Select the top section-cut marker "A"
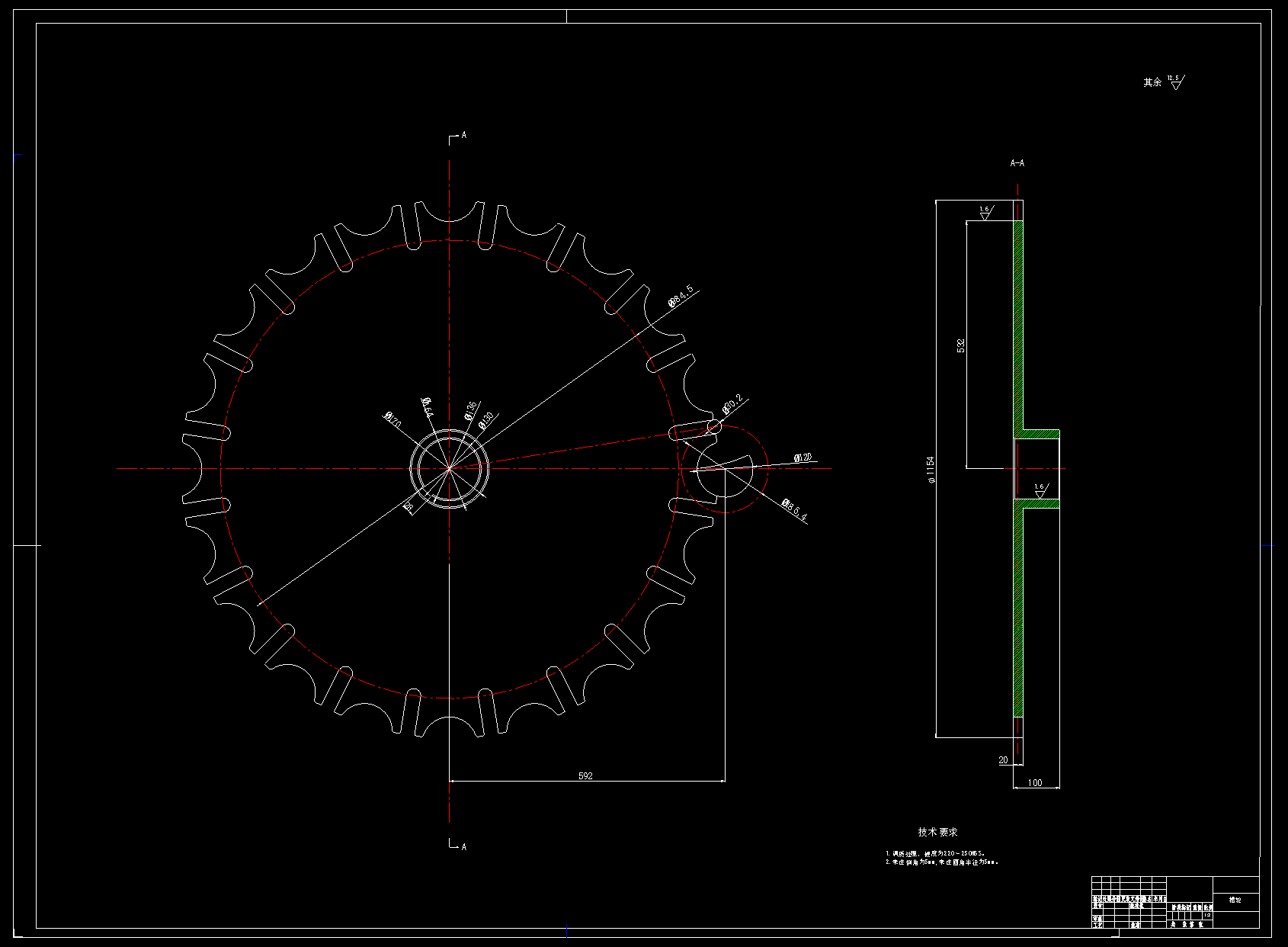 point(463,135)
